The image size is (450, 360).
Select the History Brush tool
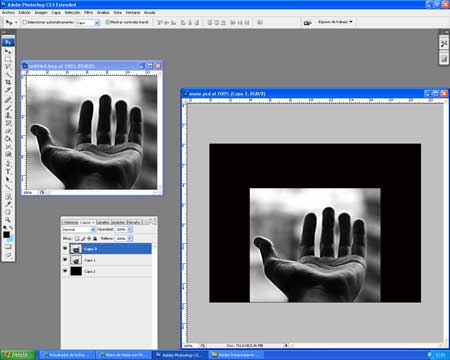[8, 123]
